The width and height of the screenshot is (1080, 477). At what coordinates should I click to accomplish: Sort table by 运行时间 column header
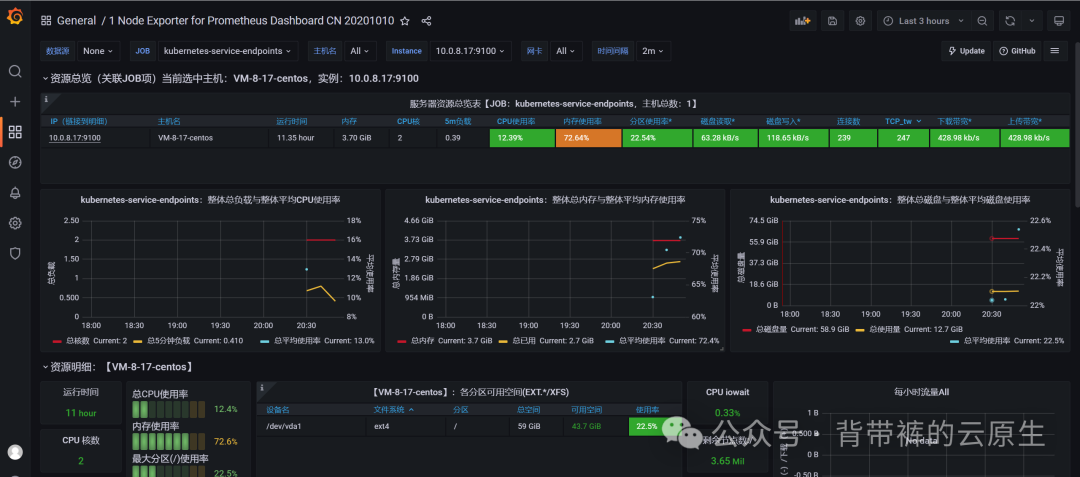[x=291, y=121]
